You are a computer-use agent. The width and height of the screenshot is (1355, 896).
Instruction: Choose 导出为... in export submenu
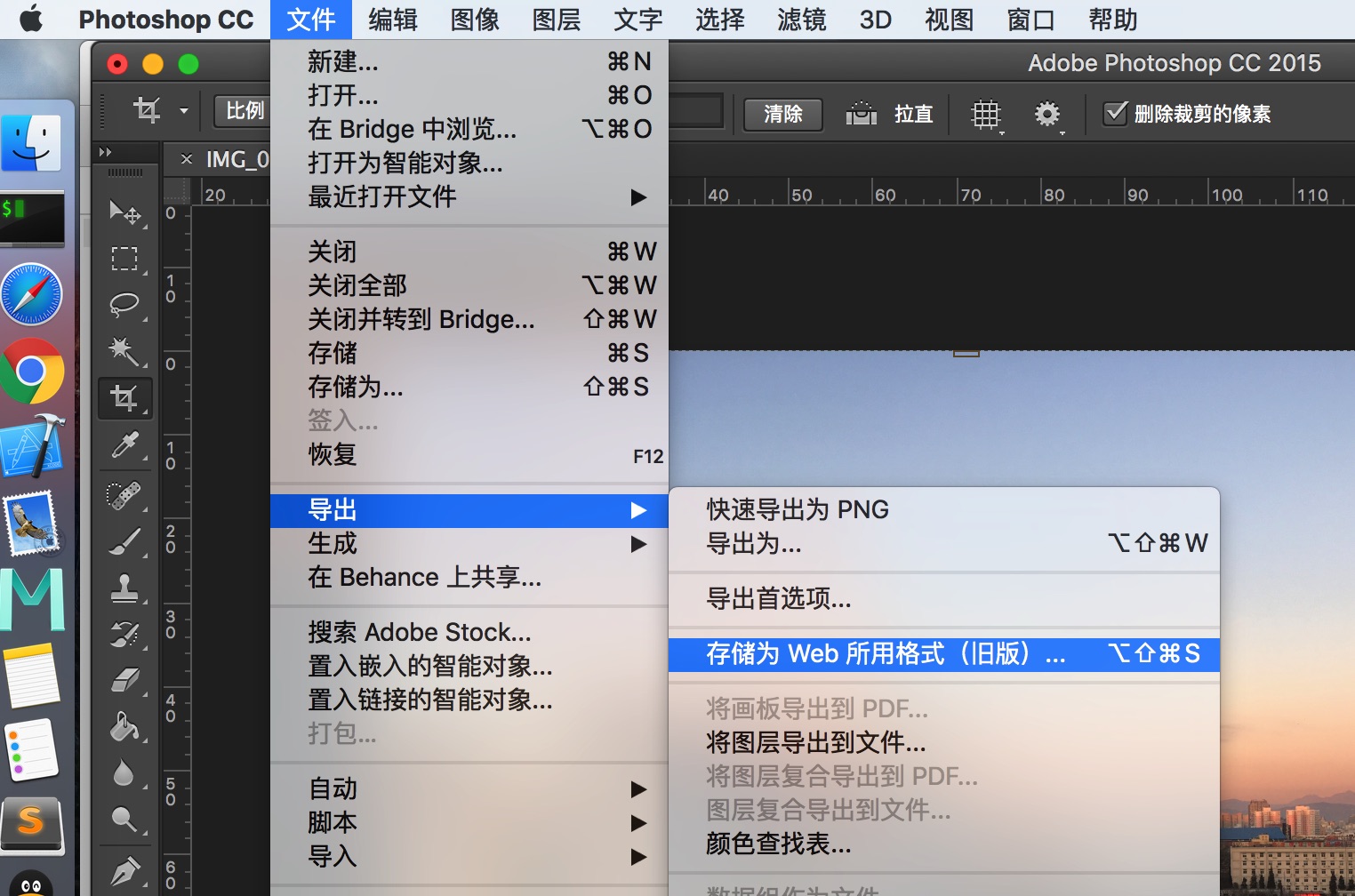point(944,543)
